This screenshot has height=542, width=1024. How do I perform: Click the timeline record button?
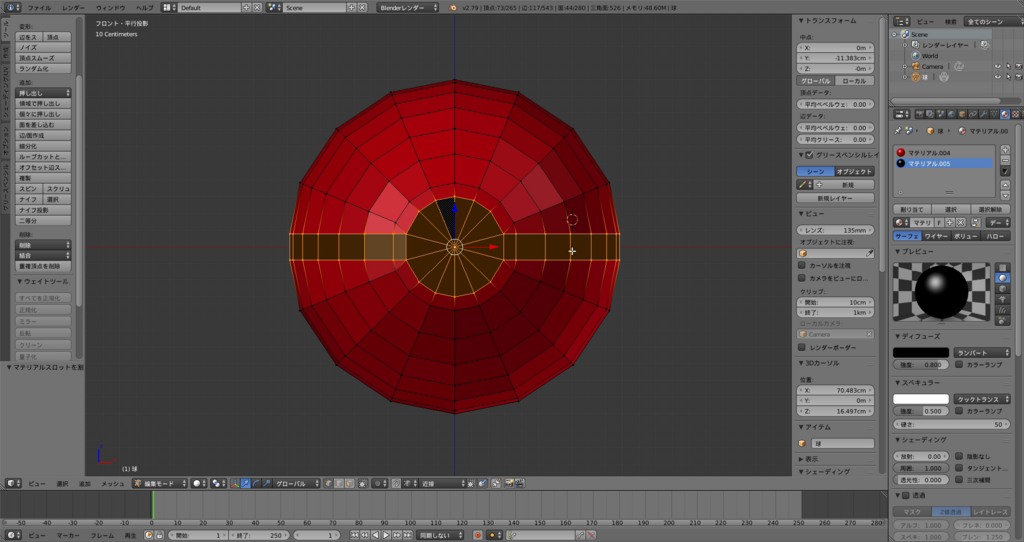pyautogui.click(x=478, y=535)
